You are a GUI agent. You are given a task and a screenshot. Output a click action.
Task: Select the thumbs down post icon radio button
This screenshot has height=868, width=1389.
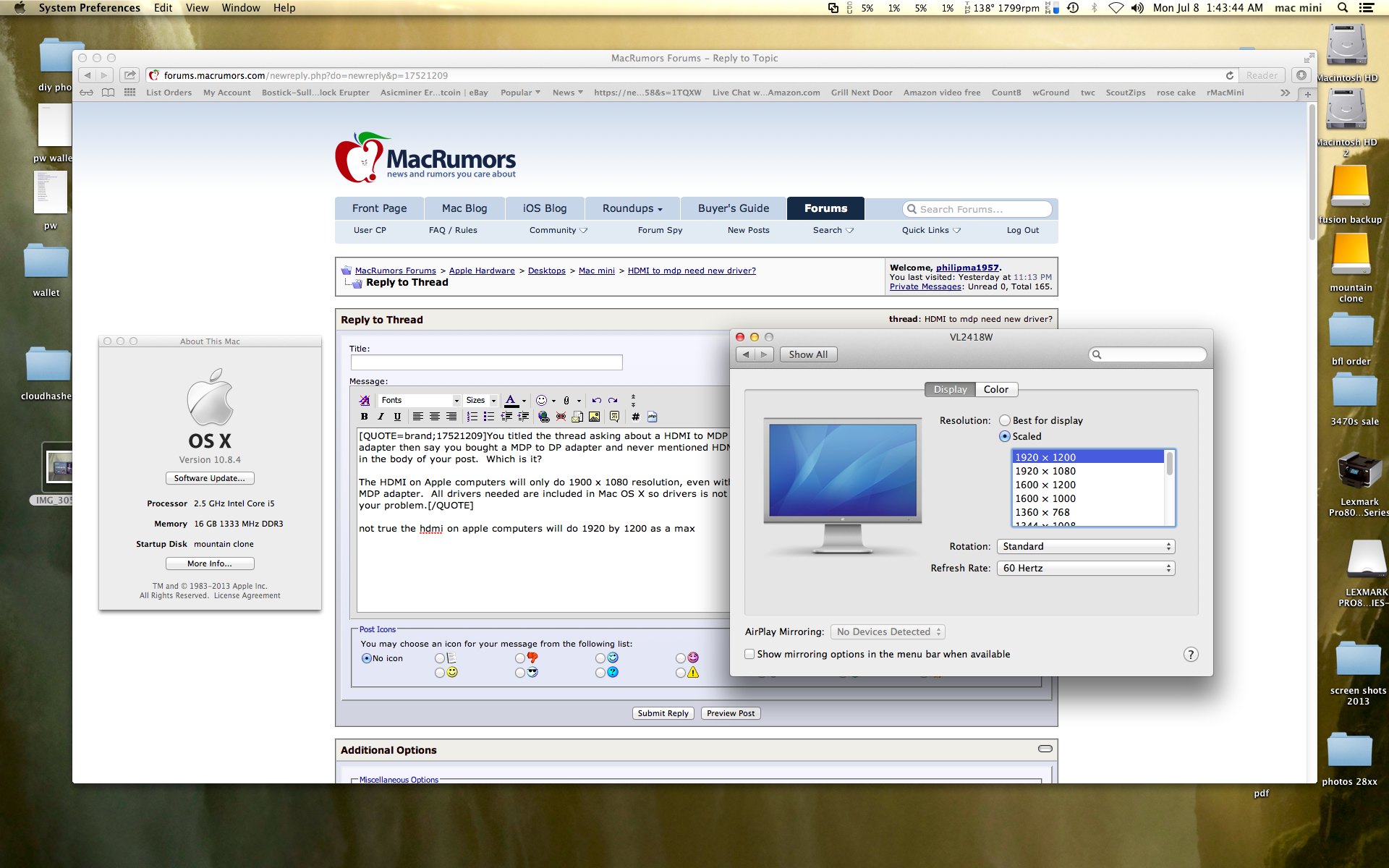point(519,658)
